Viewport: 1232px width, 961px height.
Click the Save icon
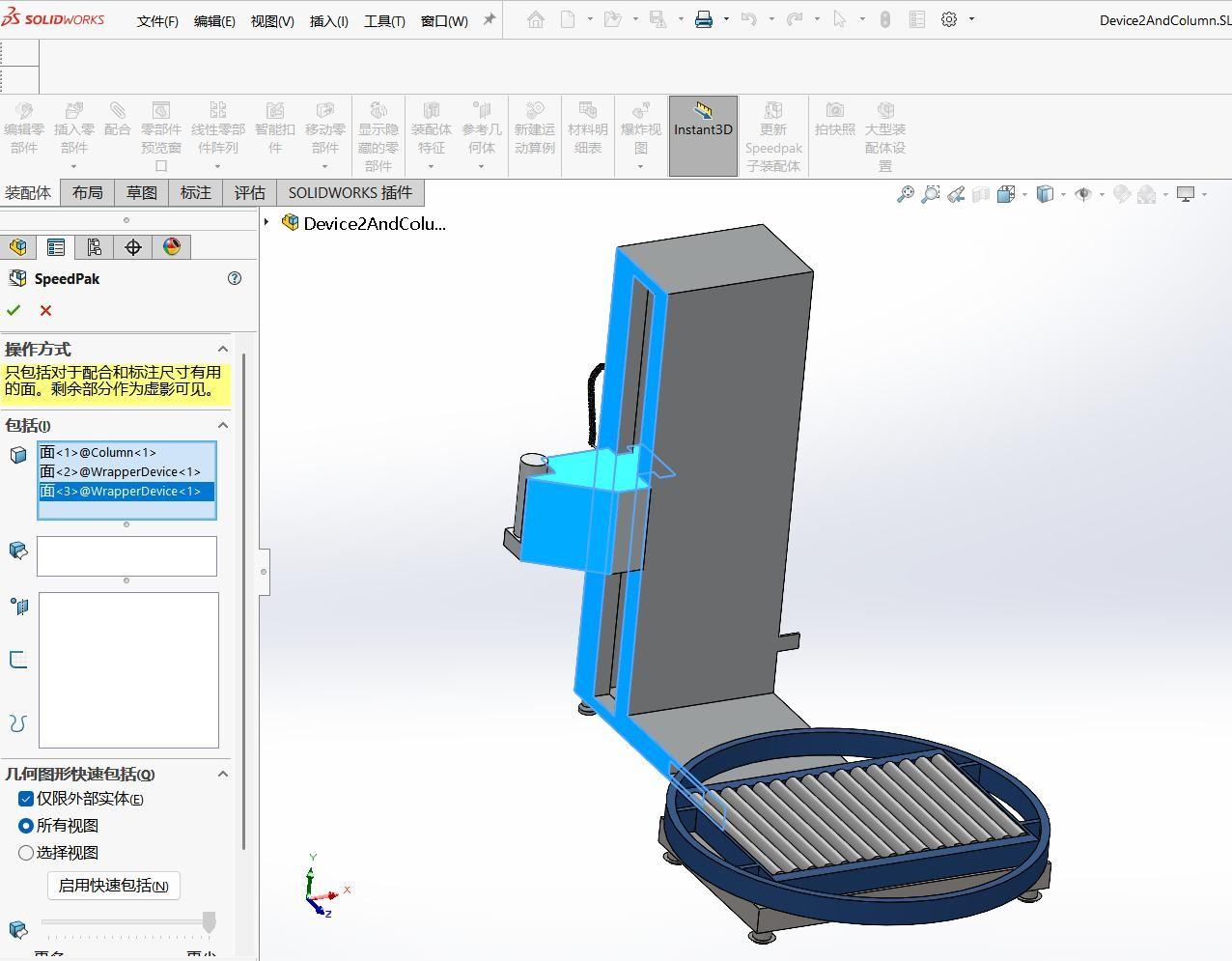click(x=658, y=19)
